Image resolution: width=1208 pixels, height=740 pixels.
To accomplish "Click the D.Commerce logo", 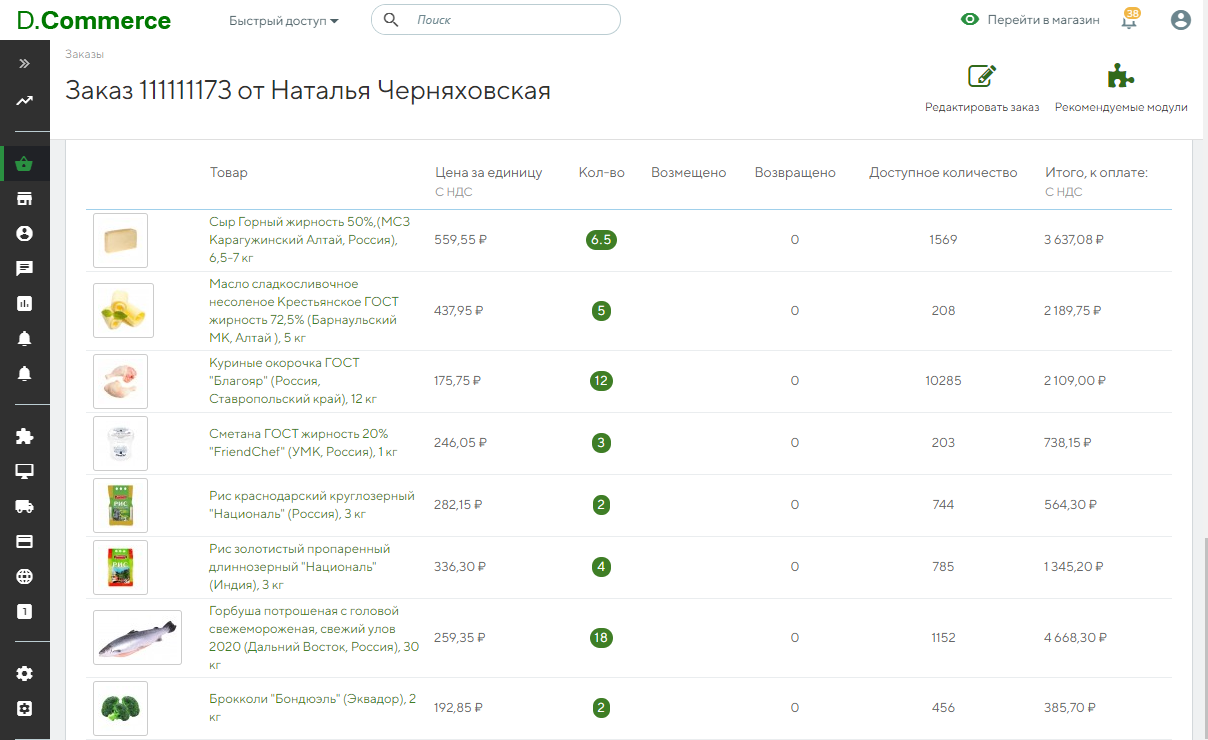I will pos(94,21).
